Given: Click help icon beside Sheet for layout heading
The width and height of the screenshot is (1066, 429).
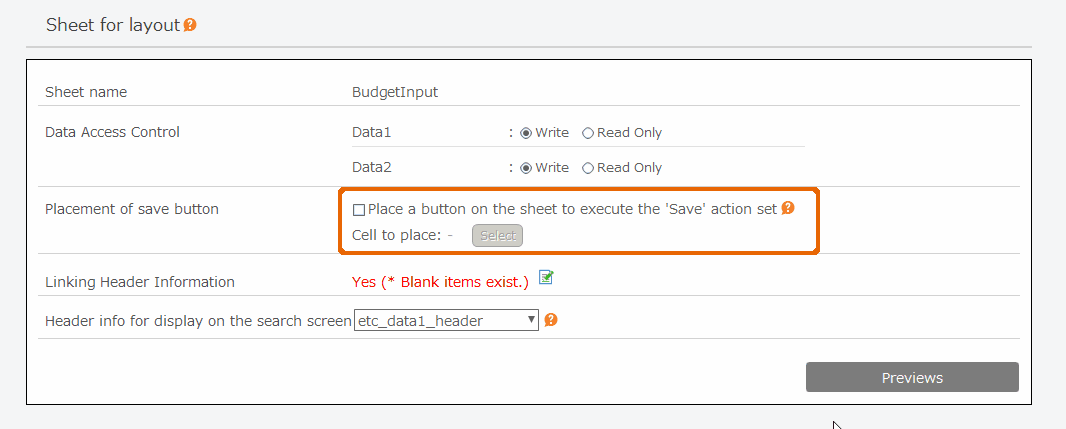Looking at the screenshot, I should [190, 25].
